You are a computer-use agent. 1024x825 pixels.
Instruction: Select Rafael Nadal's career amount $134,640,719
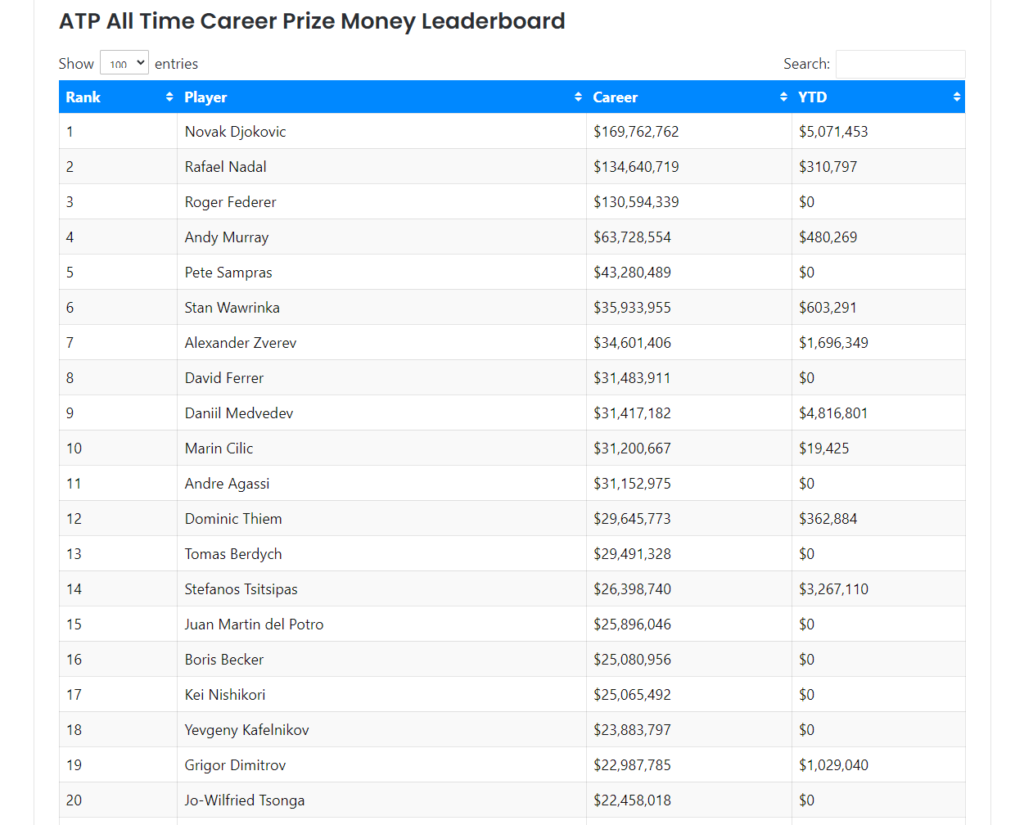click(636, 167)
